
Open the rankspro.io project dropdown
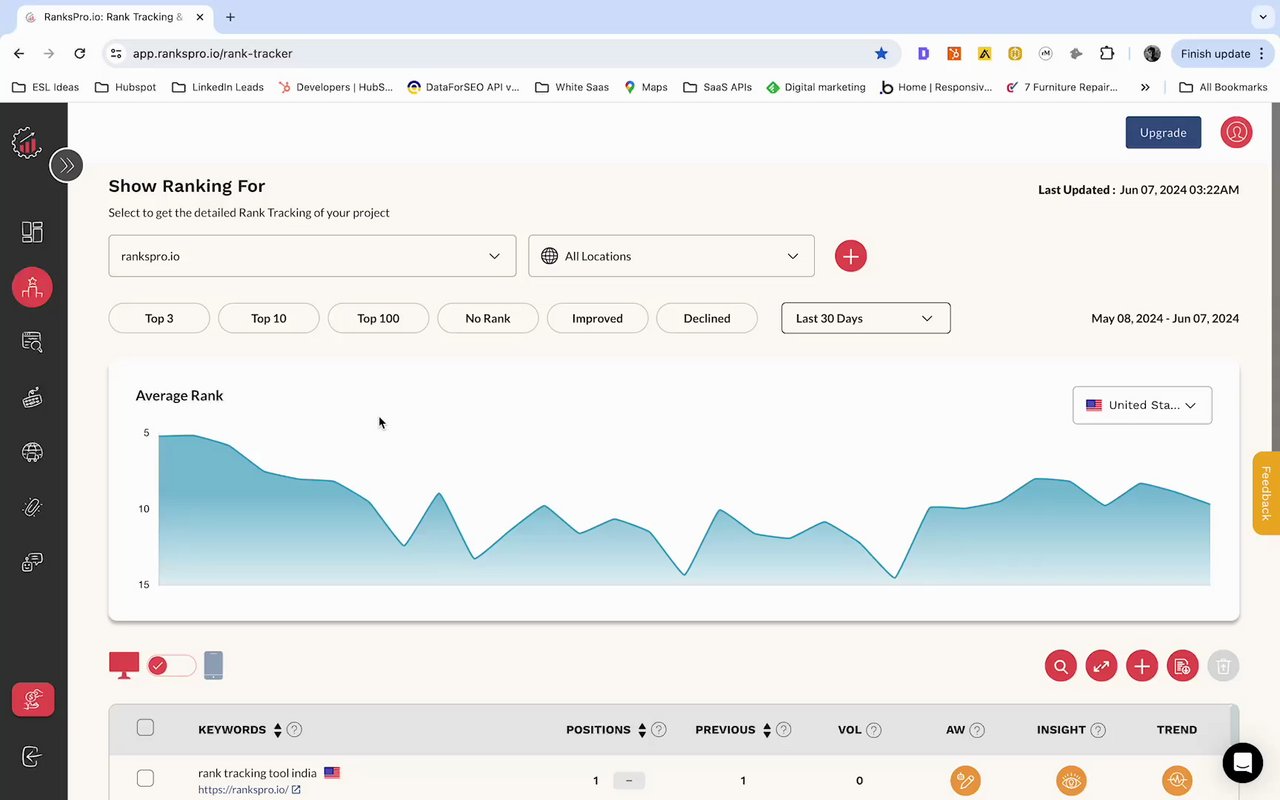pos(312,256)
